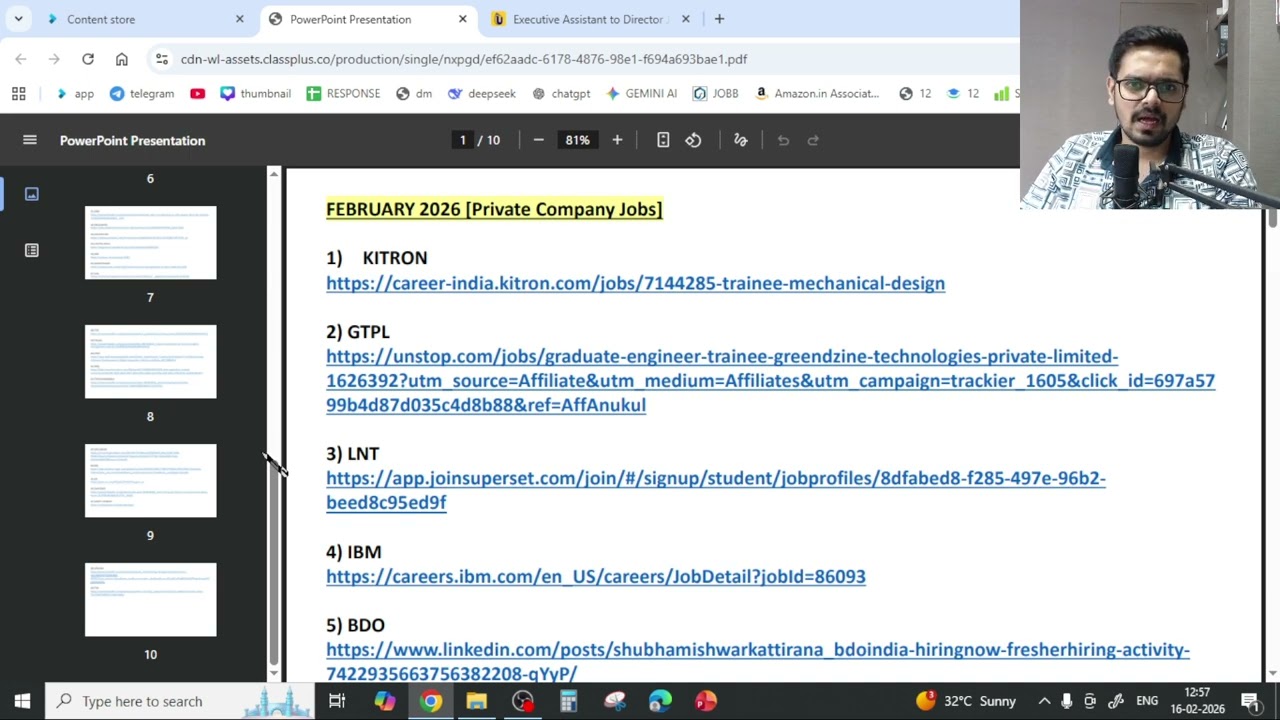Zoom out of the PDF
Viewport: 1280px width, 720px height.
[x=538, y=140]
